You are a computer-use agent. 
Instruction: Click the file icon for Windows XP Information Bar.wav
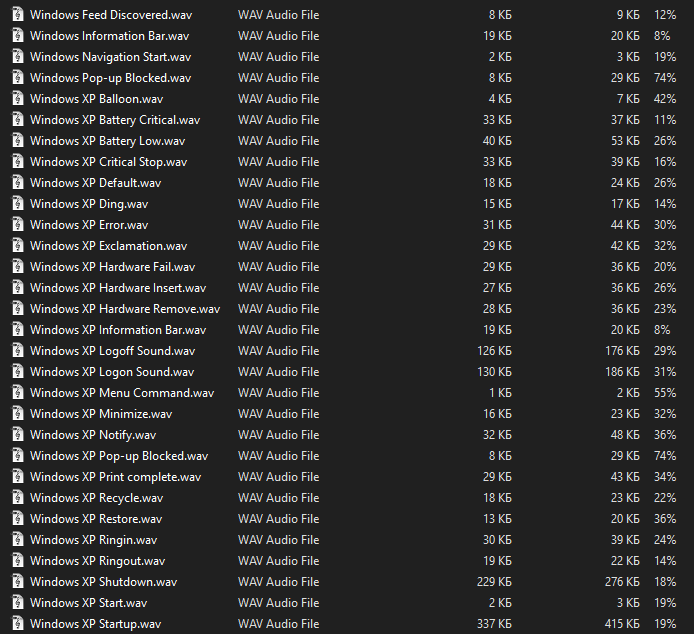[x=17, y=329]
